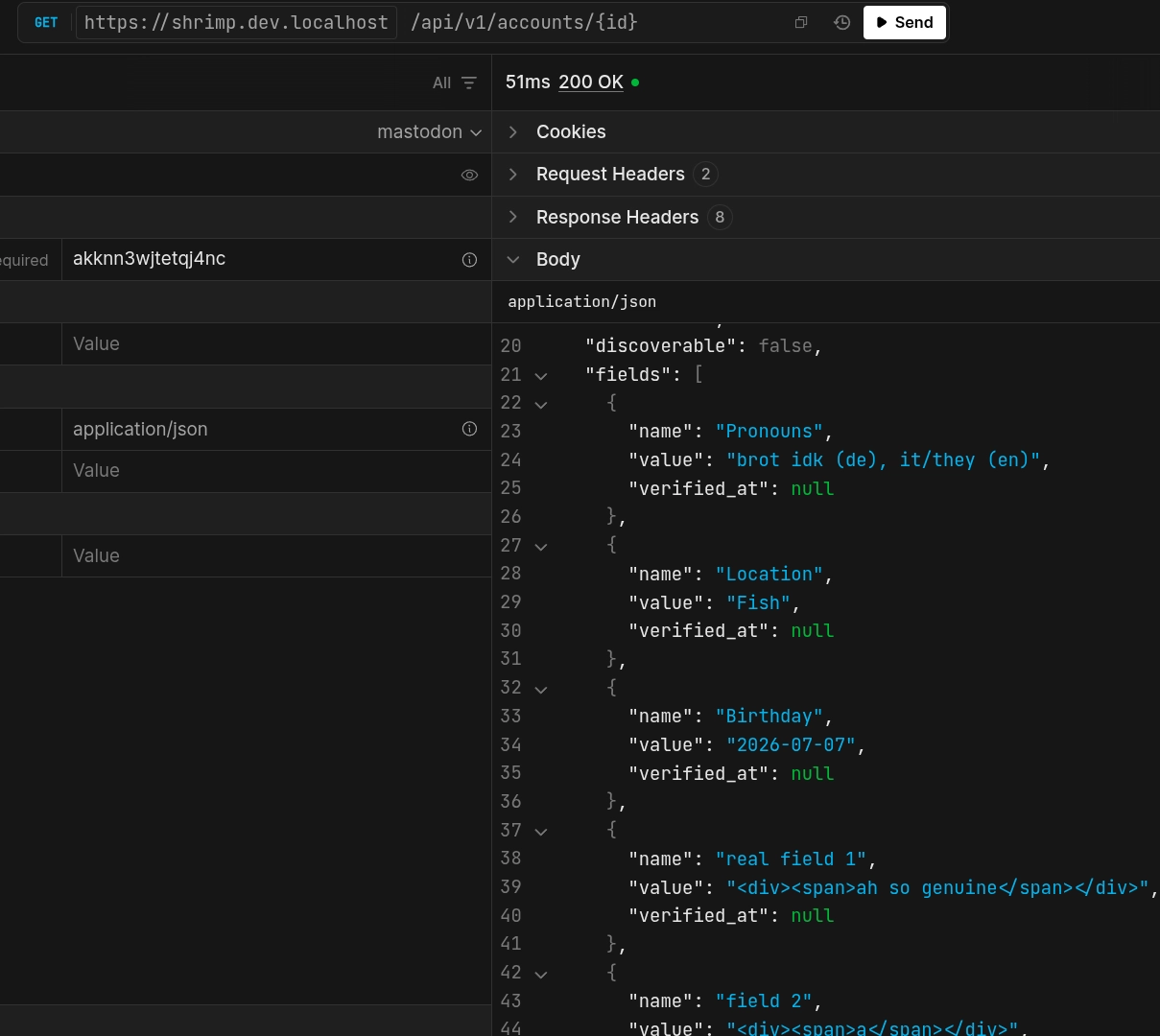Image resolution: width=1160 pixels, height=1036 pixels.
Task: Click the "Pronouns" name value
Action: (x=769, y=431)
